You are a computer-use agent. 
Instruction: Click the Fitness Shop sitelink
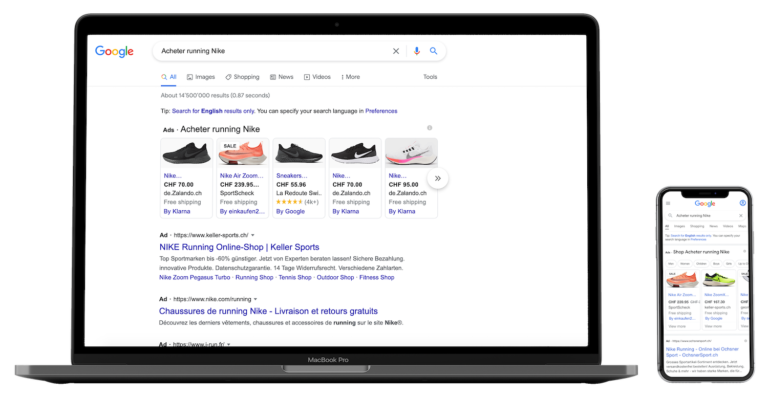tap(377, 278)
